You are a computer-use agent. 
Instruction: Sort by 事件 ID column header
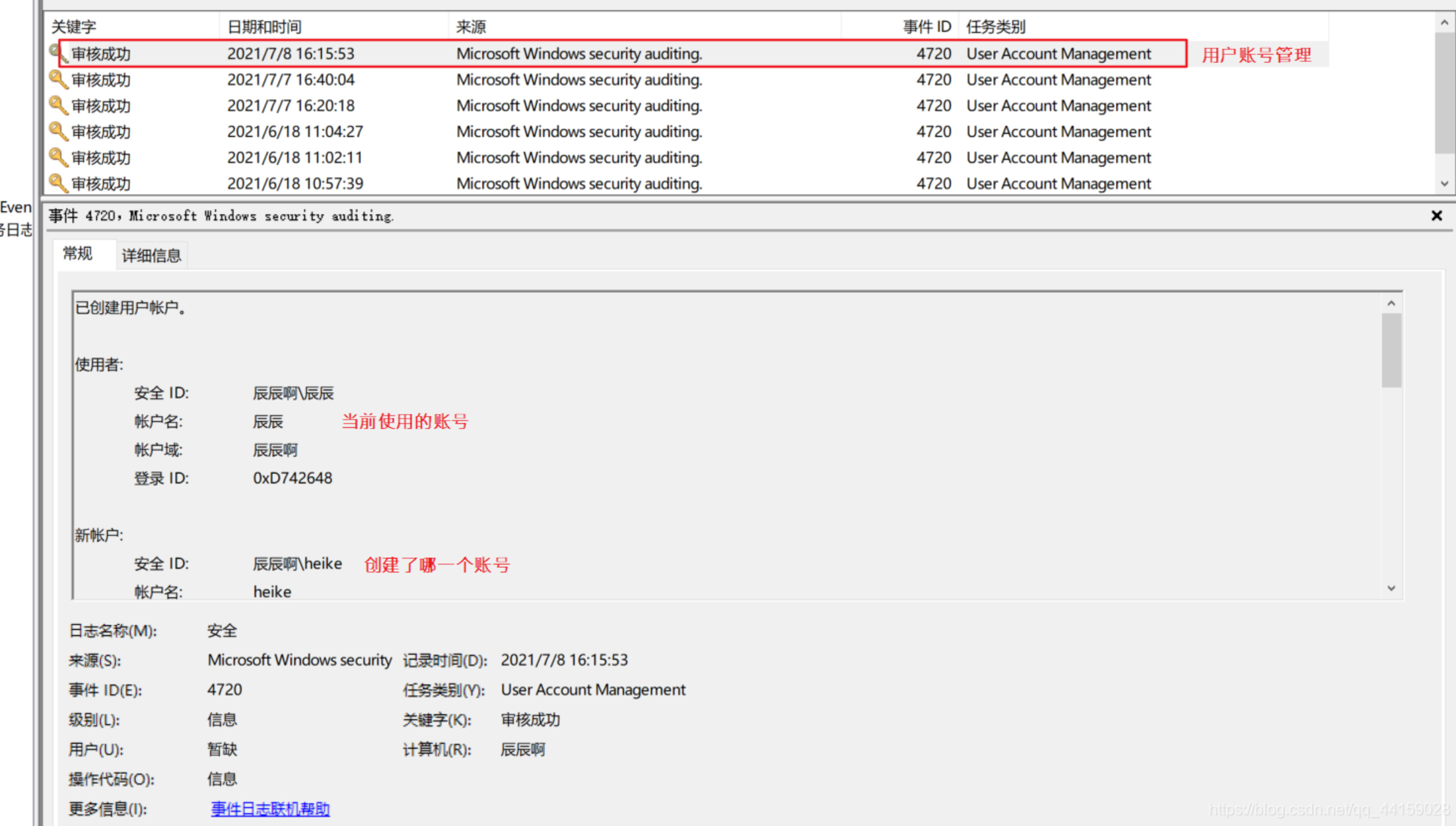pos(926,27)
